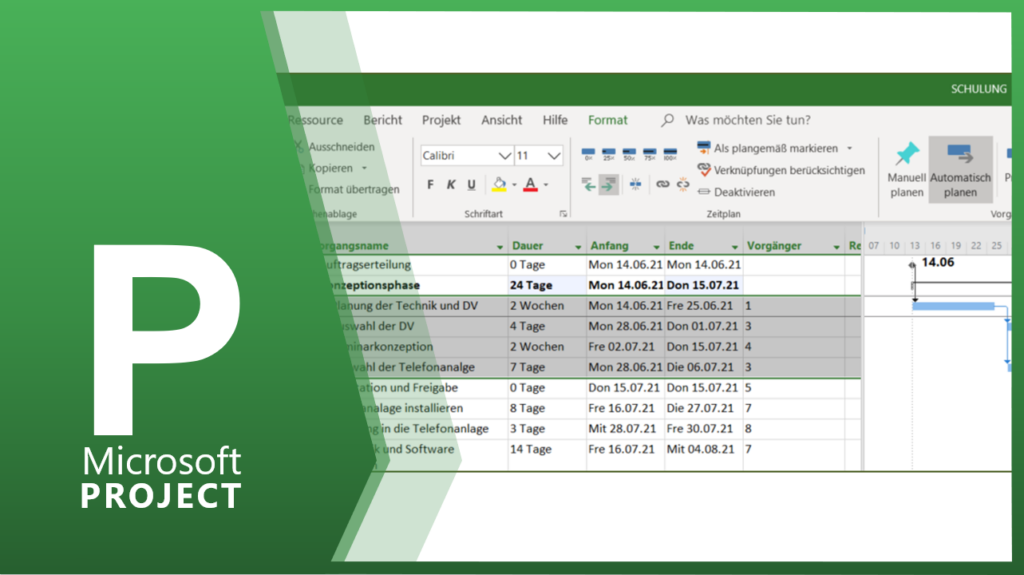Click the Deaktivieren button

[737, 192]
